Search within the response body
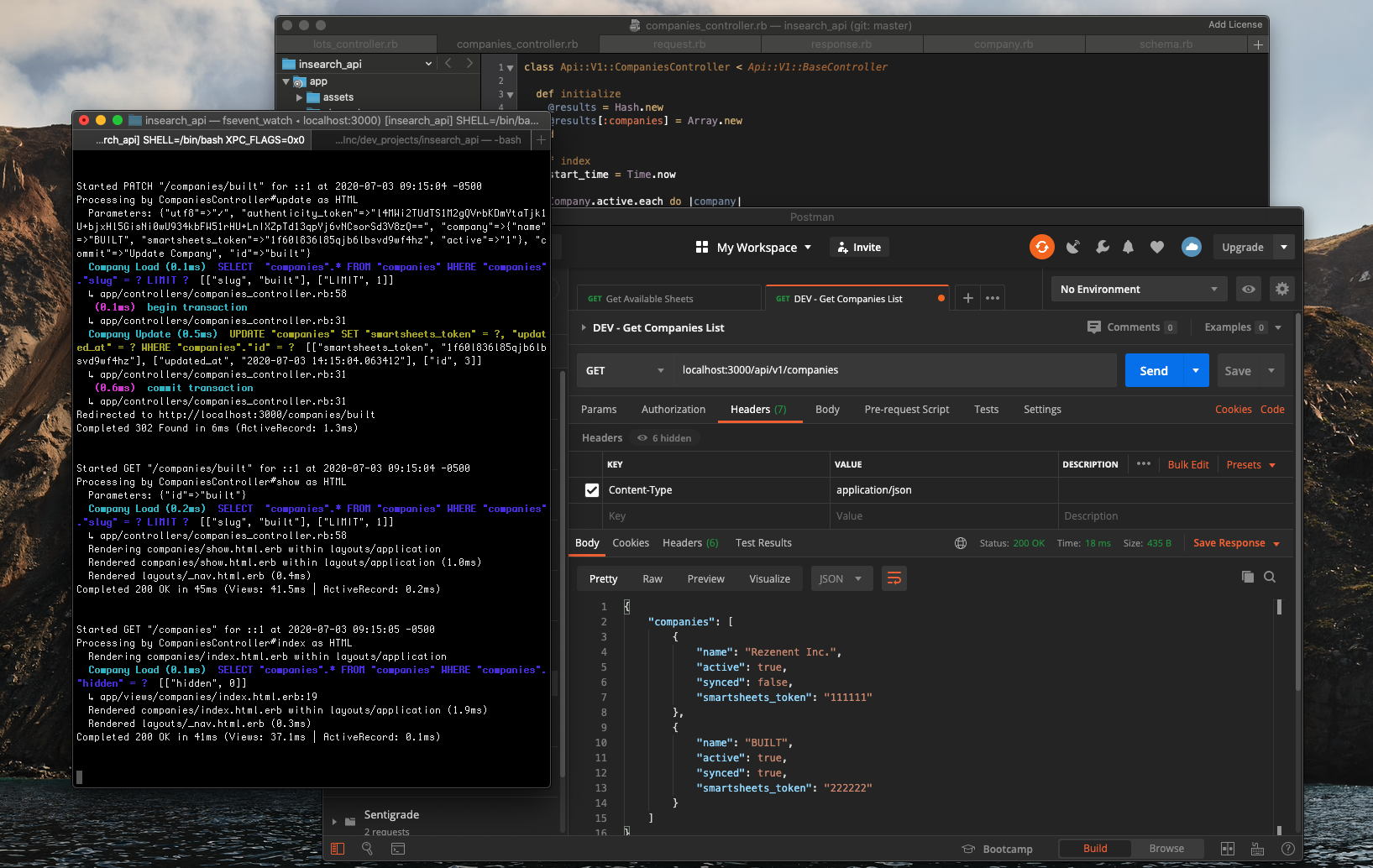The height and width of the screenshot is (868, 1373). pyautogui.click(x=1270, y=577)
